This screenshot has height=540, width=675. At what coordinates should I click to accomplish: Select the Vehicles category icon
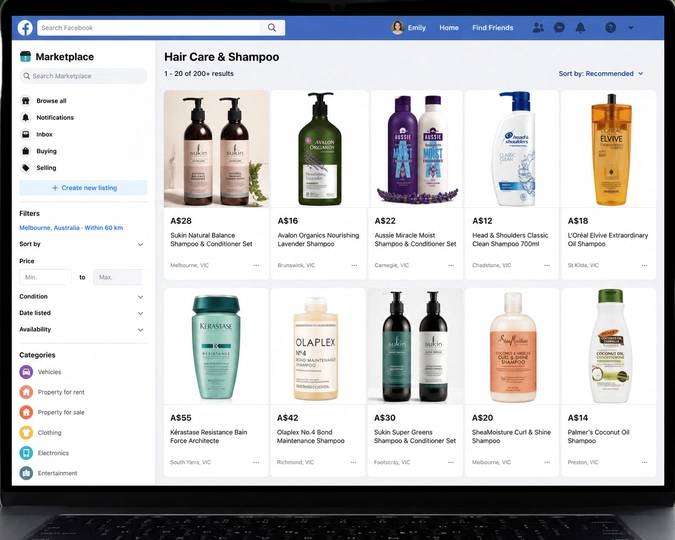click(26, 372)
